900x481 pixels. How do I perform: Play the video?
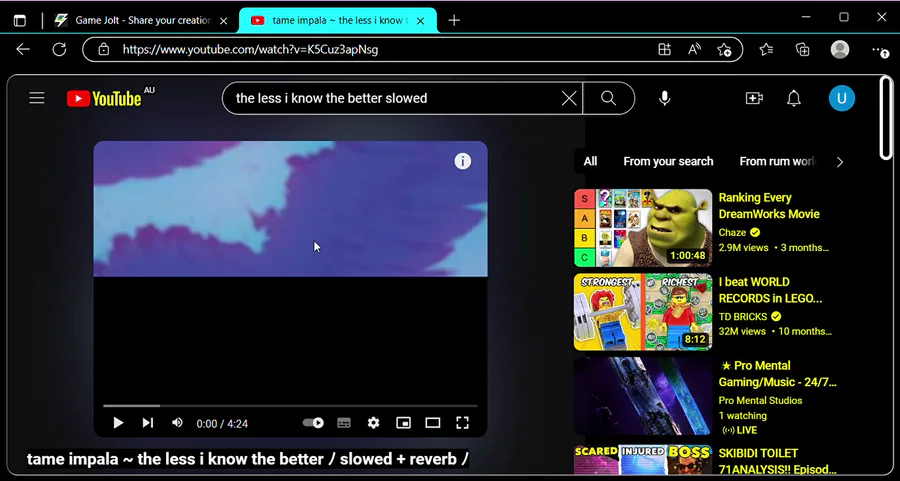click(x=118, y=423)
